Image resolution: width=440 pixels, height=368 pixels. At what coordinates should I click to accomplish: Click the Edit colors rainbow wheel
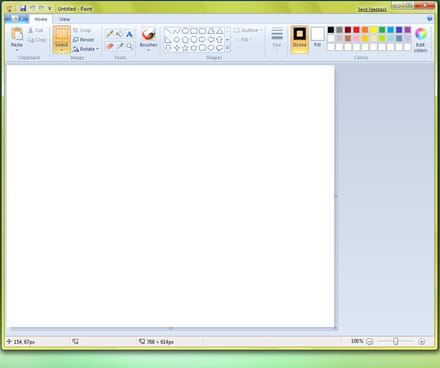[x=421, y=34]
